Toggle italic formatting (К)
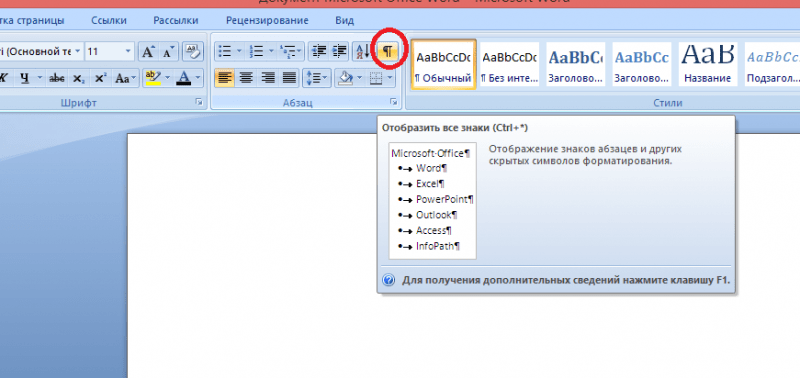Viewport: 800px width, 378px height. 4,78
